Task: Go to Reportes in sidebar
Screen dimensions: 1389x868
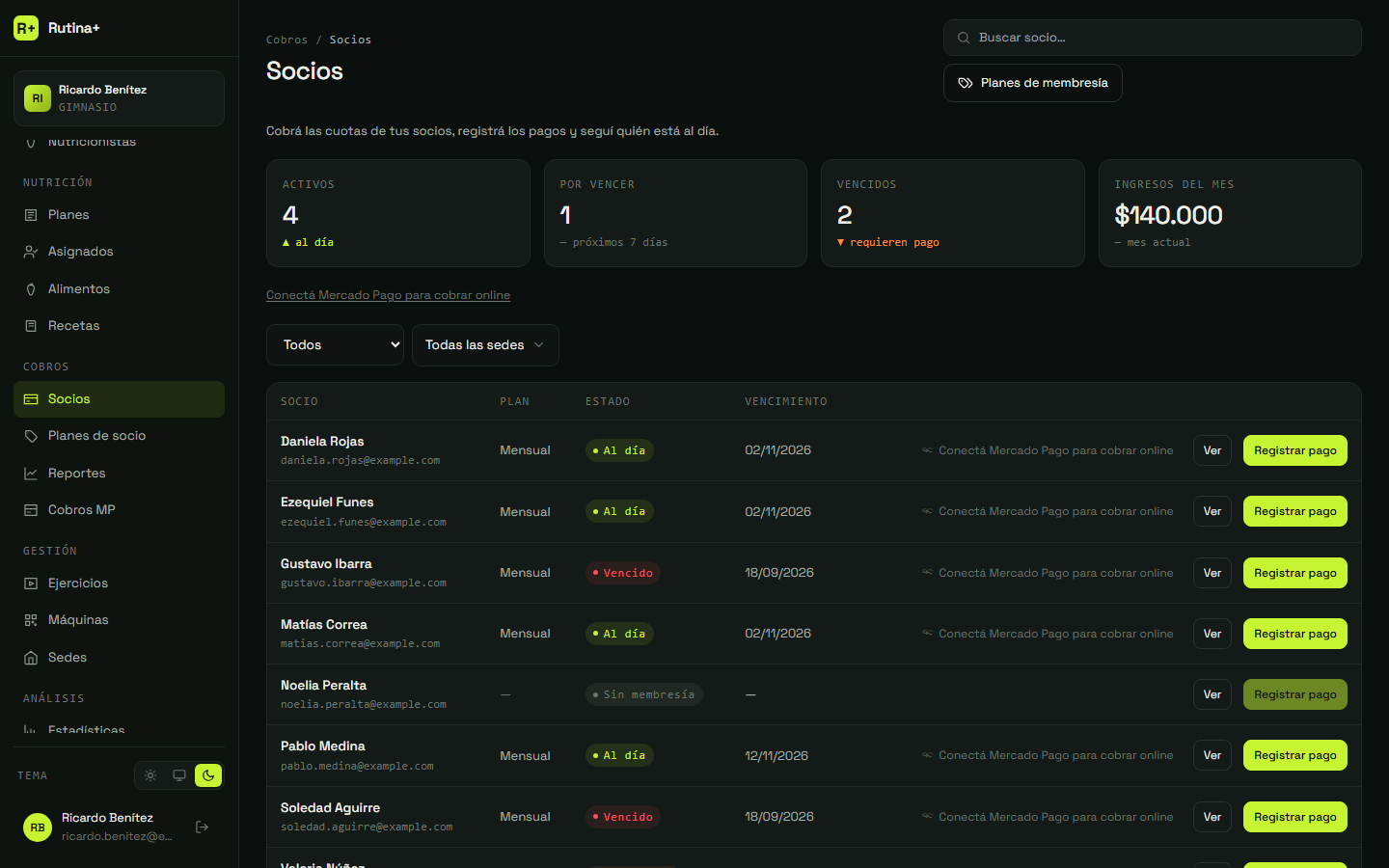Action: pyautogui.click(x=119, y=474)
